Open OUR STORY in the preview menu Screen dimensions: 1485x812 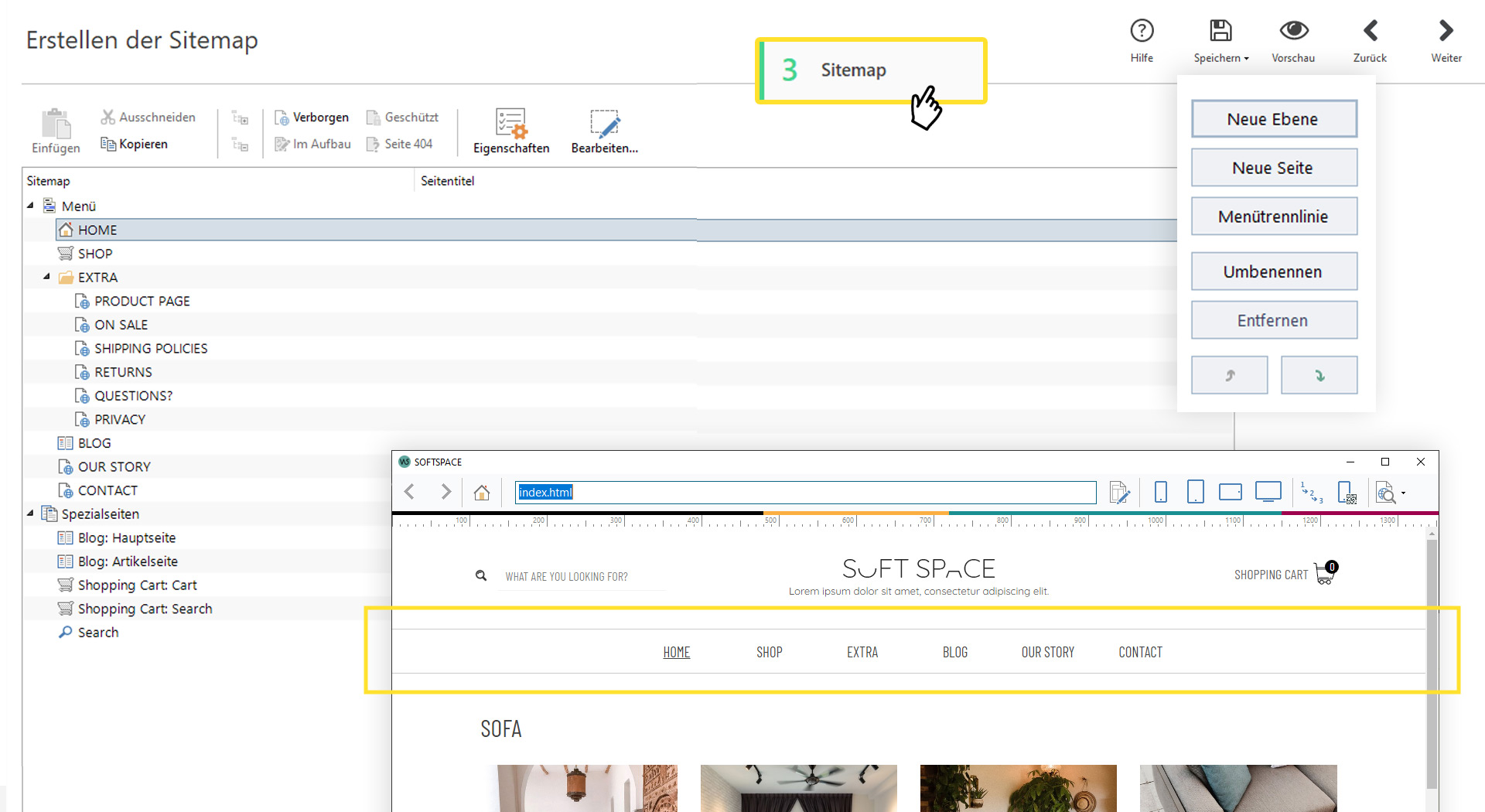coord(1048,652)
